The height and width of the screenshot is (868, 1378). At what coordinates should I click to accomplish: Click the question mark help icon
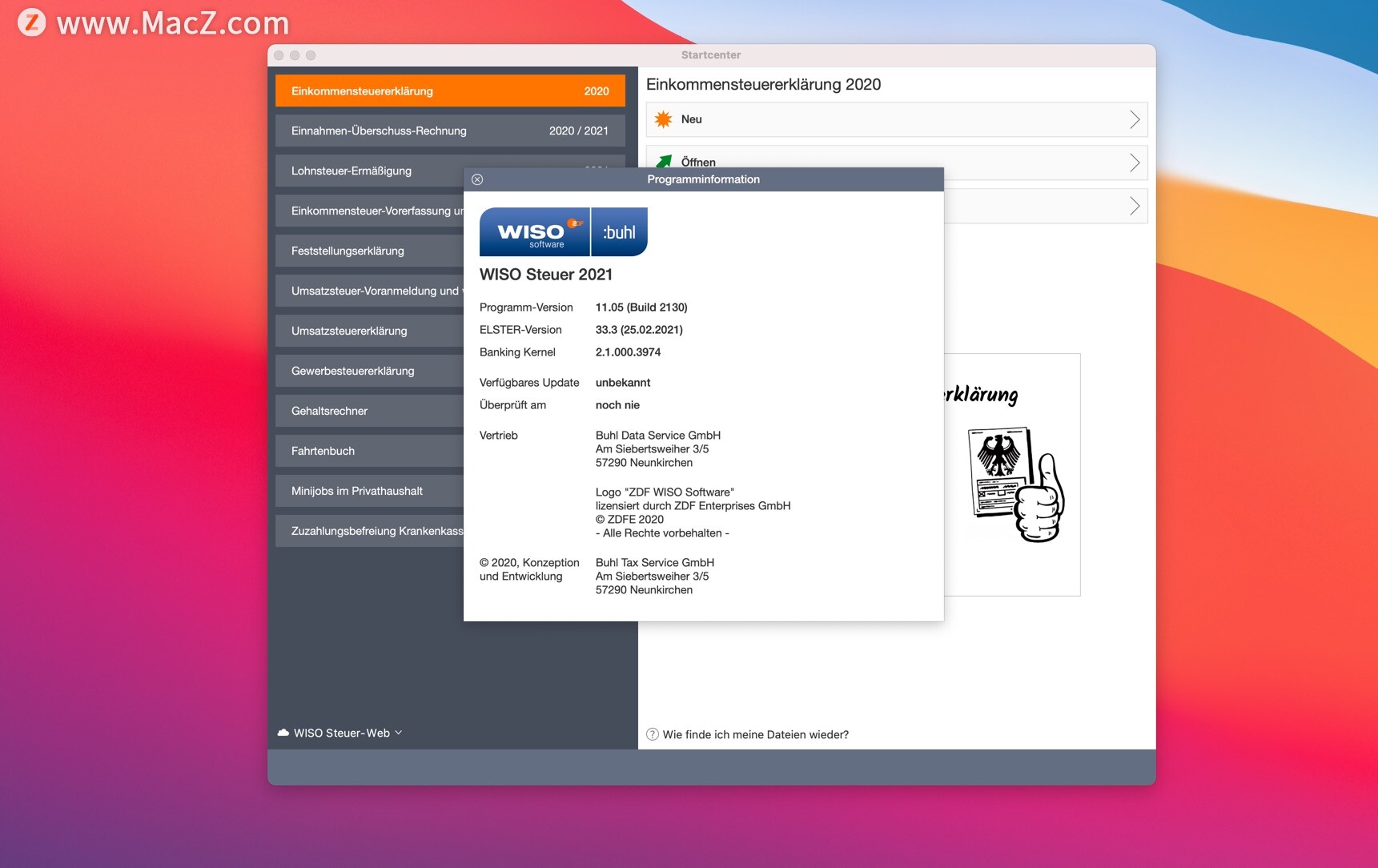[653, 734]
